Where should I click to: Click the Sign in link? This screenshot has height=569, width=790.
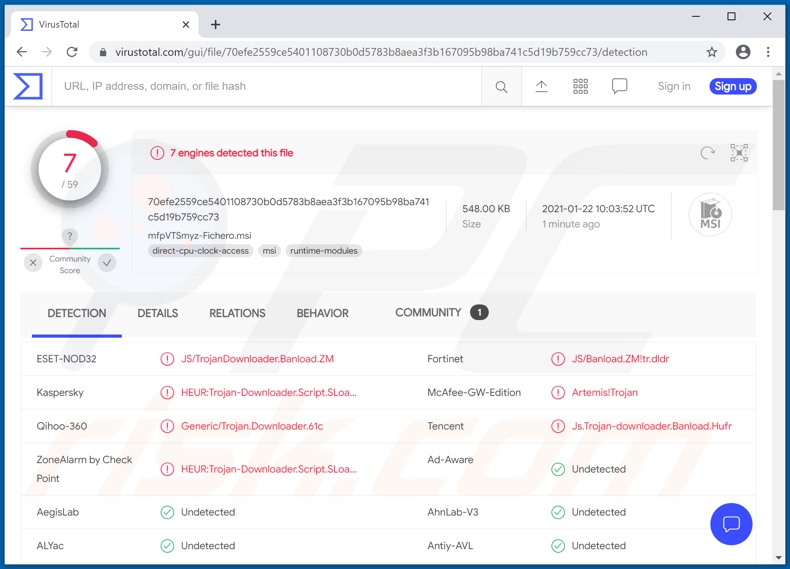[x=674, y=86]
